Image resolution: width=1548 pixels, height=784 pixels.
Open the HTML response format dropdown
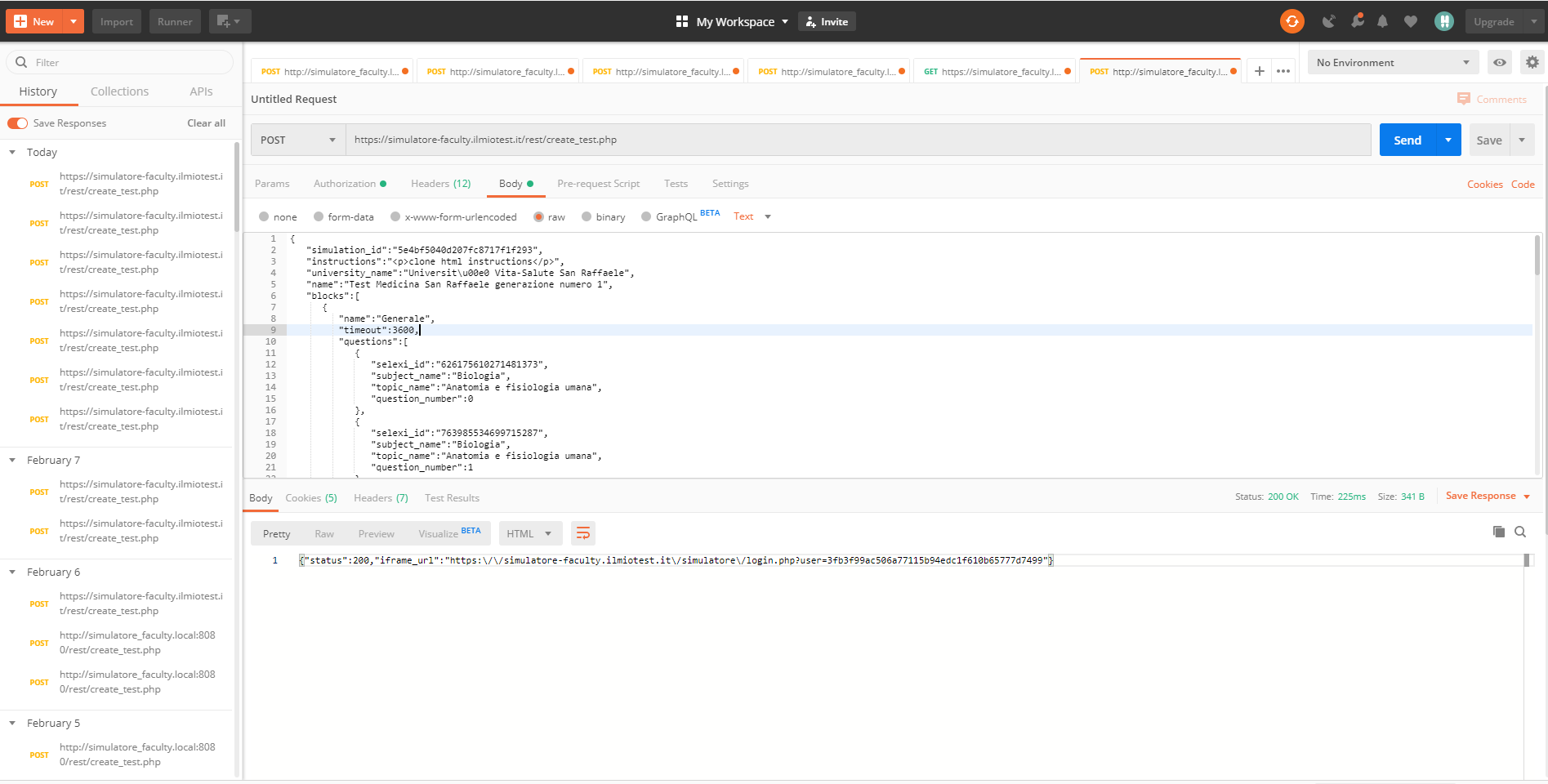[x=529, y=533]
